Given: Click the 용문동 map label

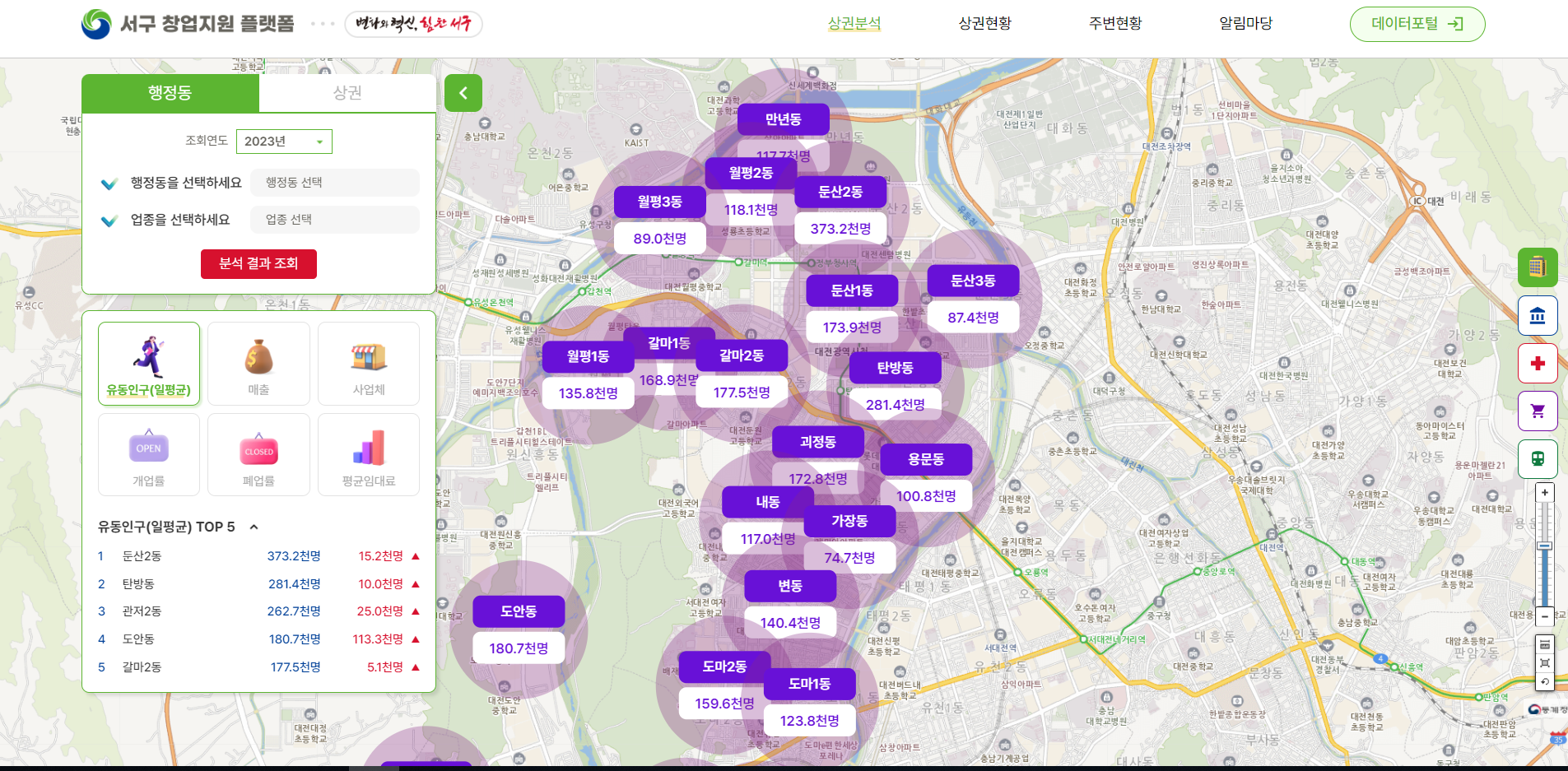Looking at the screenshot, I should (926, 459).
